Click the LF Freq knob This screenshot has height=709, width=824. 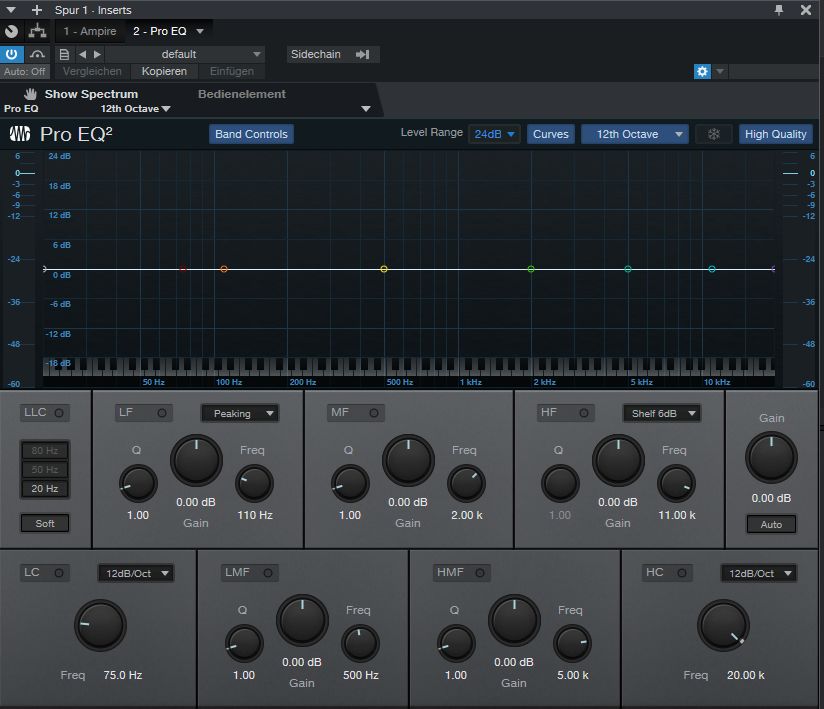254,484
